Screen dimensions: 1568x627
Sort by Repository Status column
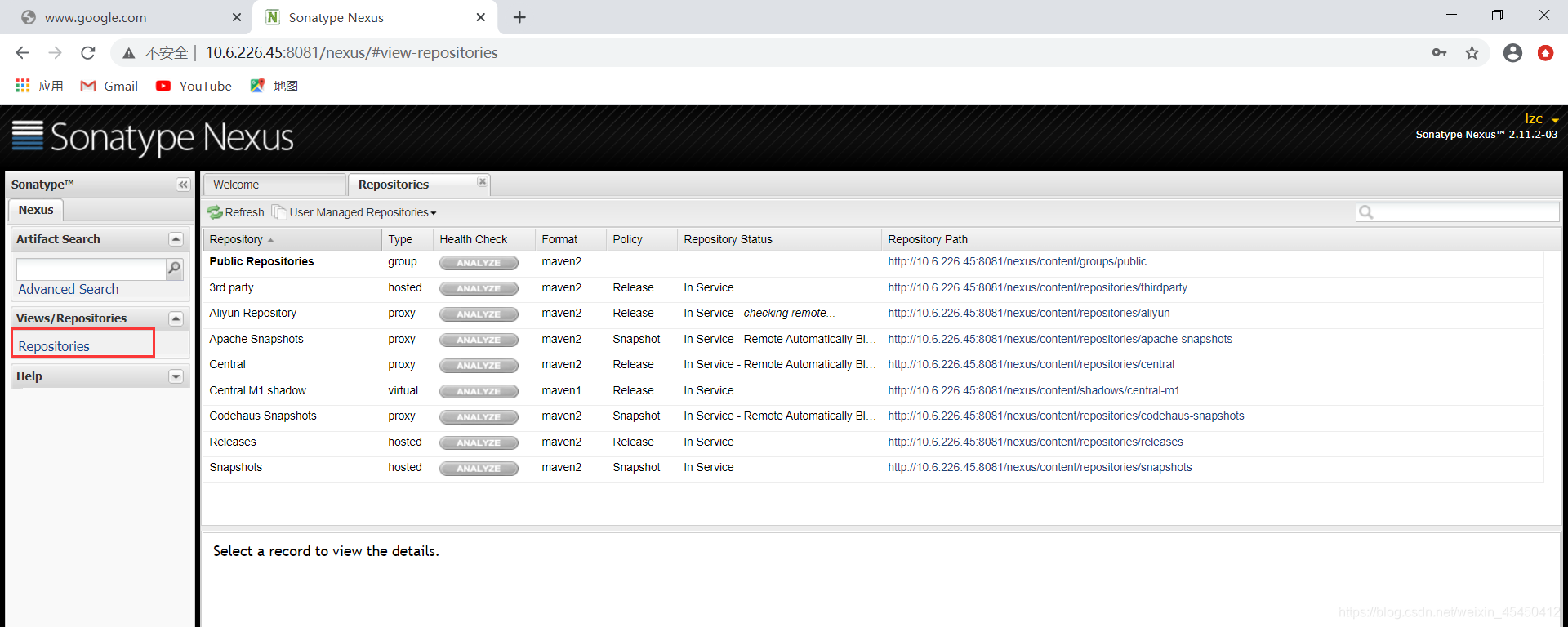pyautogui.click(x=779, y=239)
